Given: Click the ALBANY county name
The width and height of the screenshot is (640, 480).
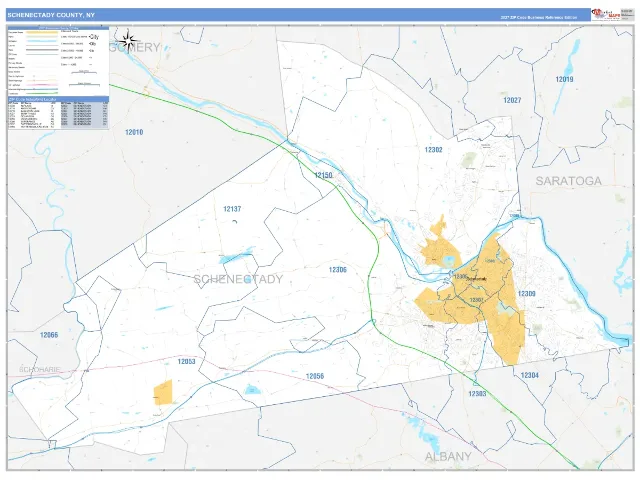Looking at the screenshot, I should [448, 456].
